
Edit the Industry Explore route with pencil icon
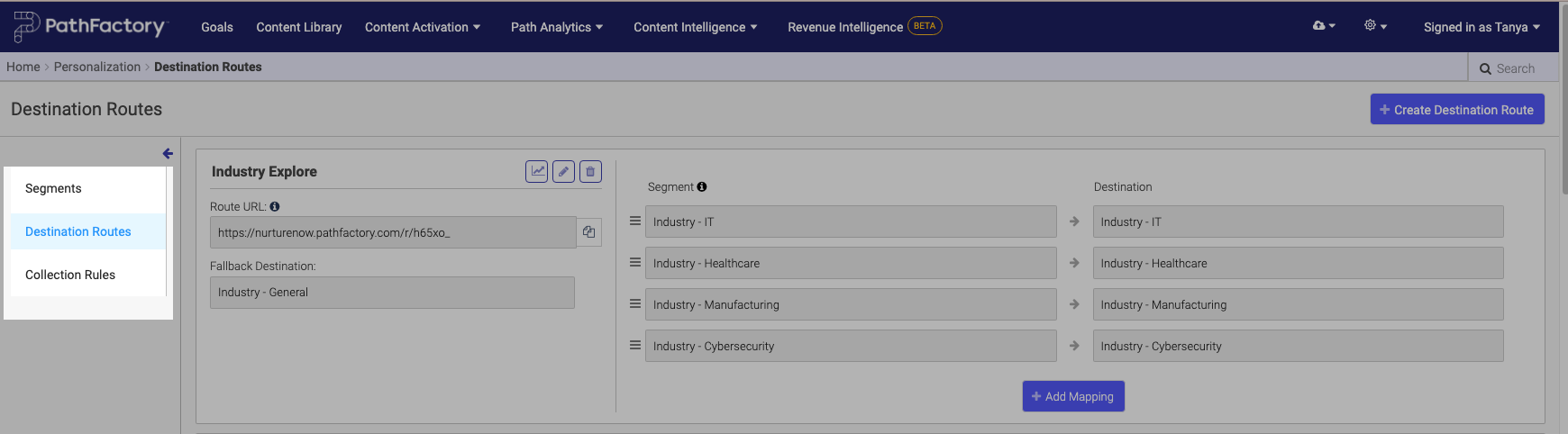[563, 171]
